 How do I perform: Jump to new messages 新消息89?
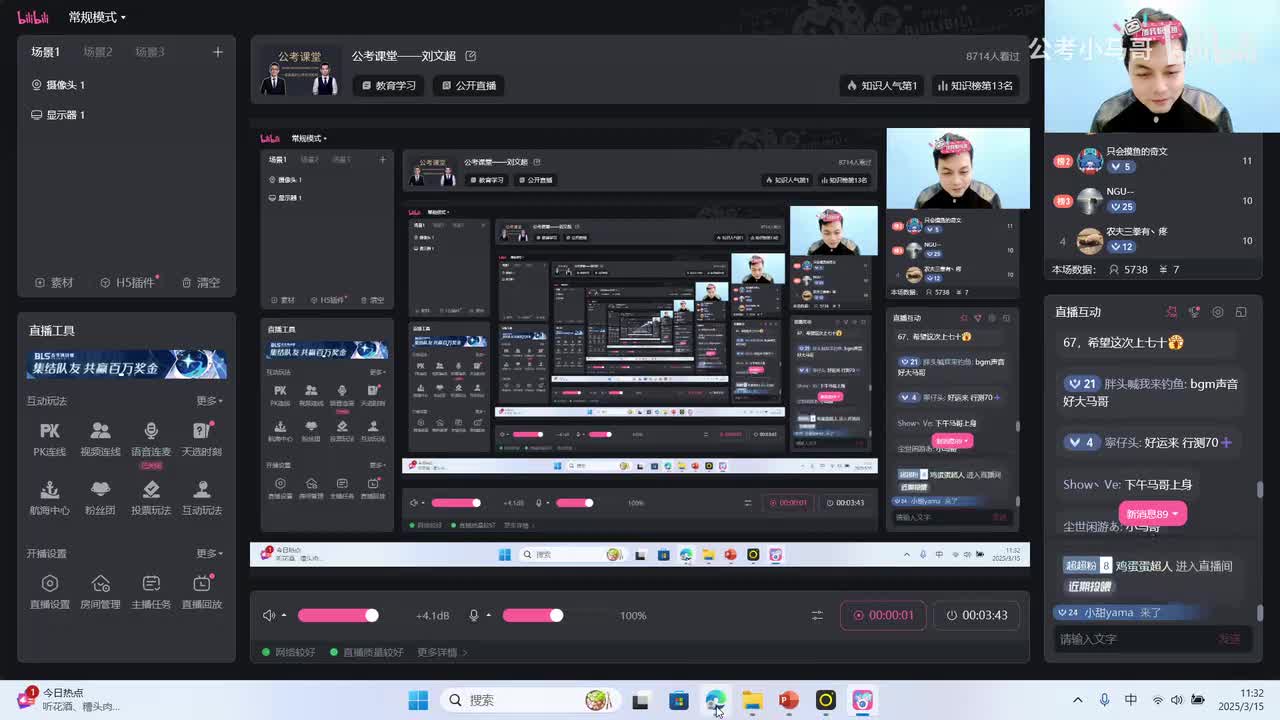tap(1152, 514)
